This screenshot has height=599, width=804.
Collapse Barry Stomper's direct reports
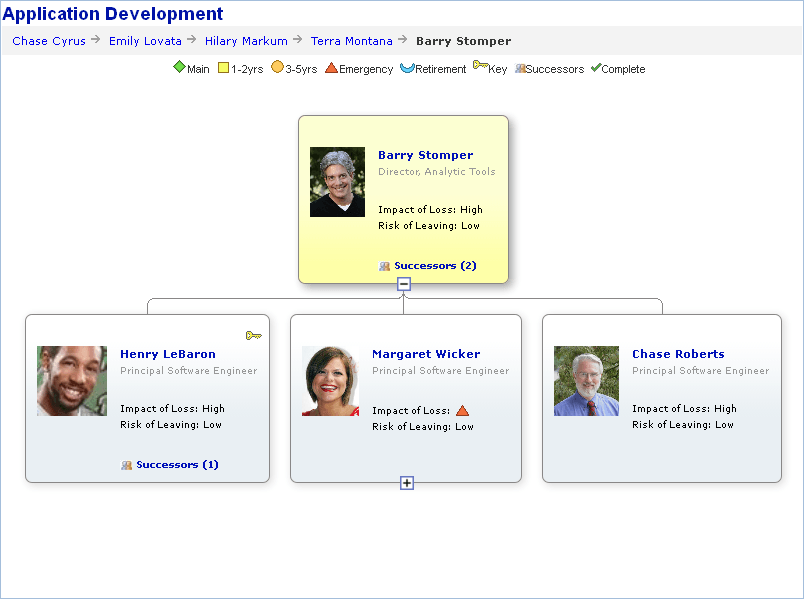click(404, 284)
